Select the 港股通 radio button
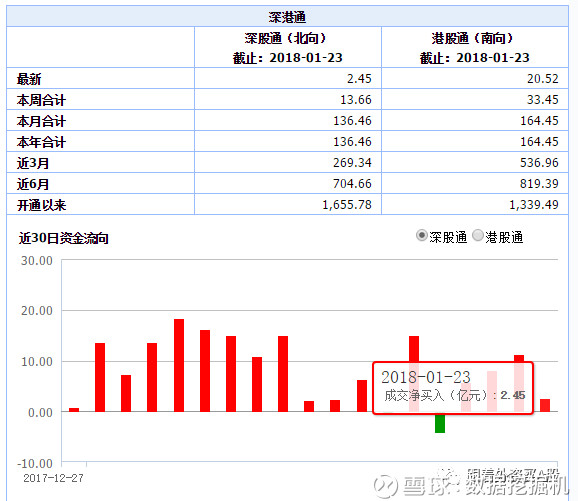The image size is (578, 501). click(478, 236)
